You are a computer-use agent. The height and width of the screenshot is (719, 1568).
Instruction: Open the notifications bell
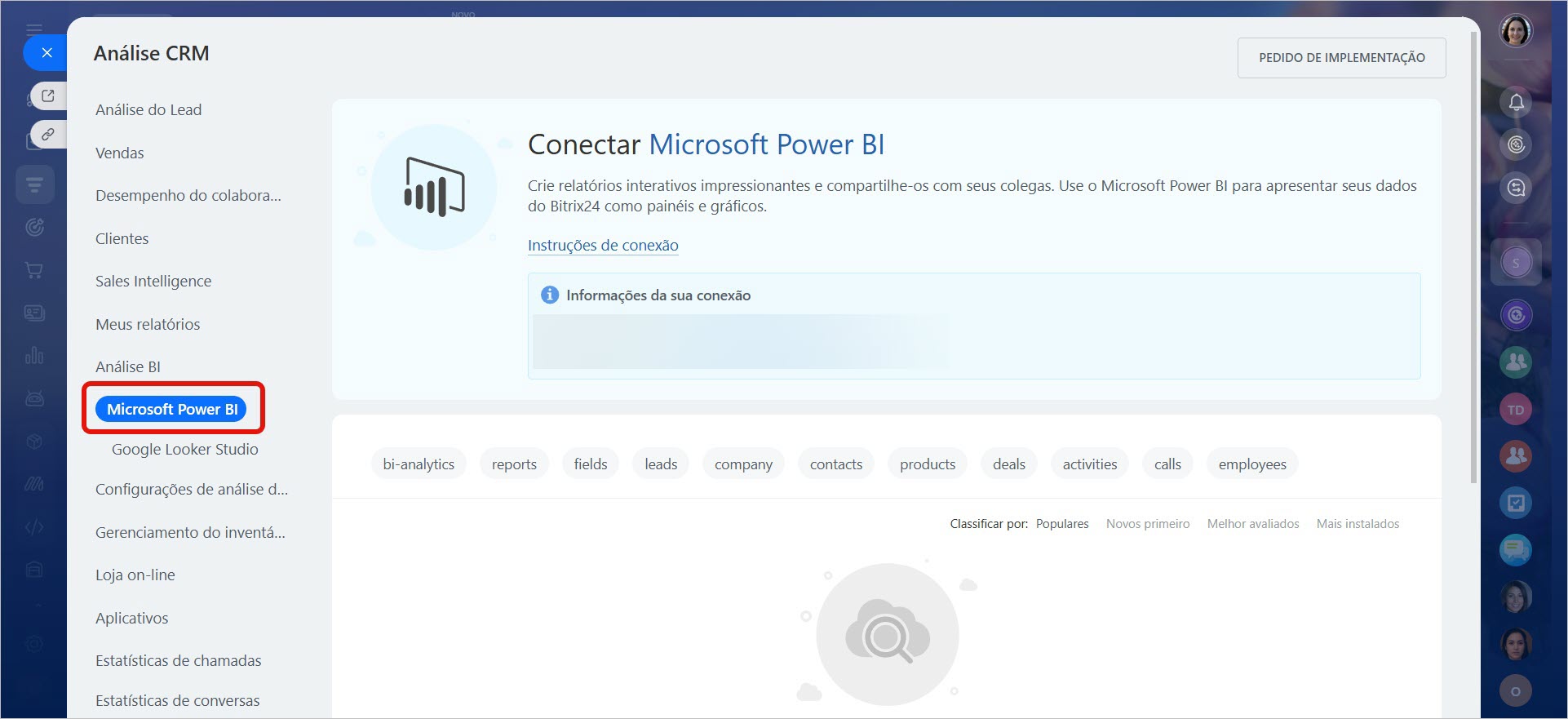click(x=1516, y=102)
